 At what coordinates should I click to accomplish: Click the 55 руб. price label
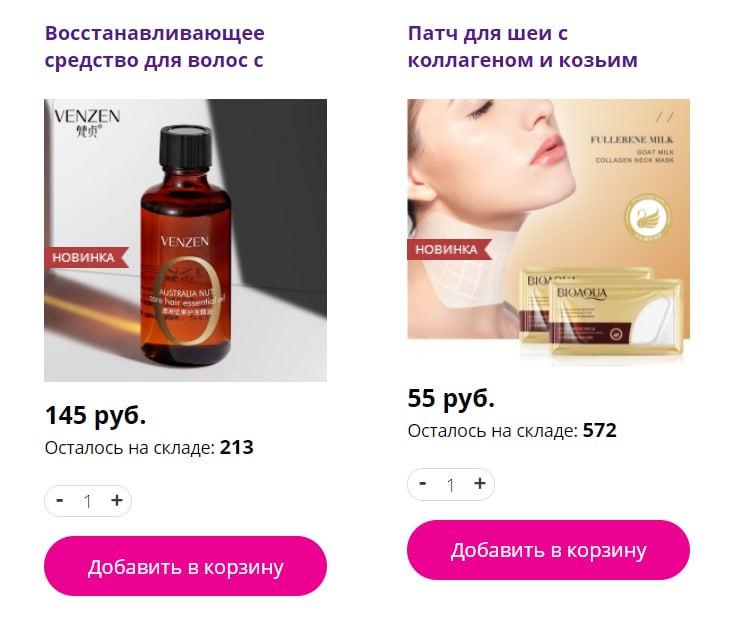click(x=451, y=399)
